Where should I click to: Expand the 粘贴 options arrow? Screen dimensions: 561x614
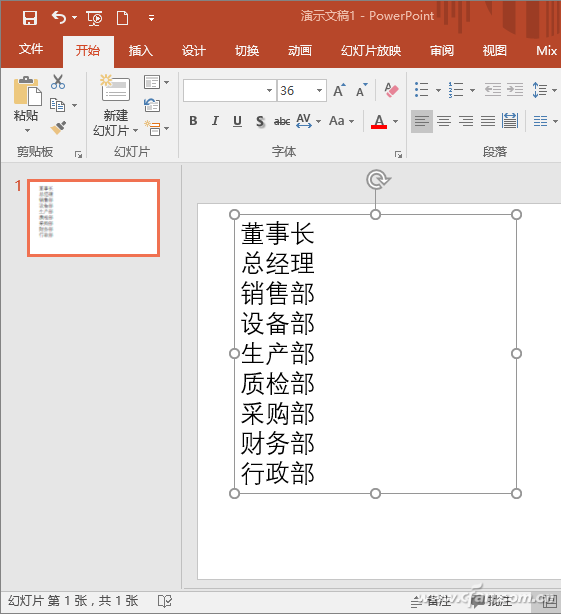pyautogui.click(x=27, y=130)
